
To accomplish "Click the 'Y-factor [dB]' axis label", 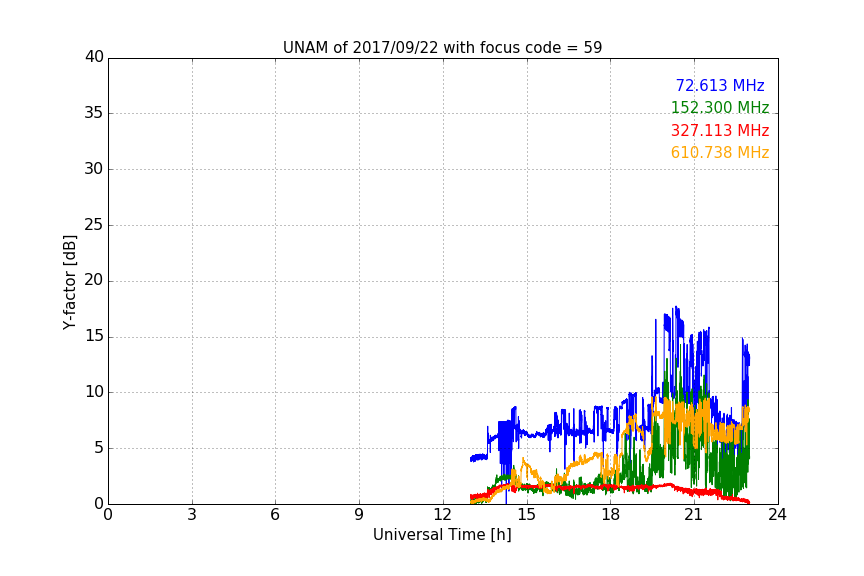I will click(x=70, y=282).
